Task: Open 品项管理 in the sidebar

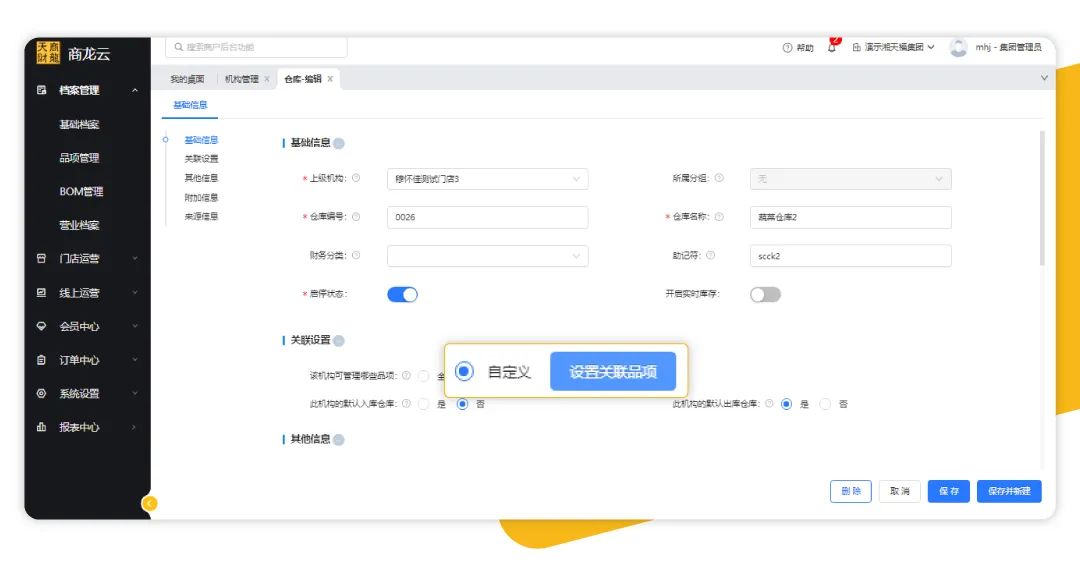Action: click(79, 158)
